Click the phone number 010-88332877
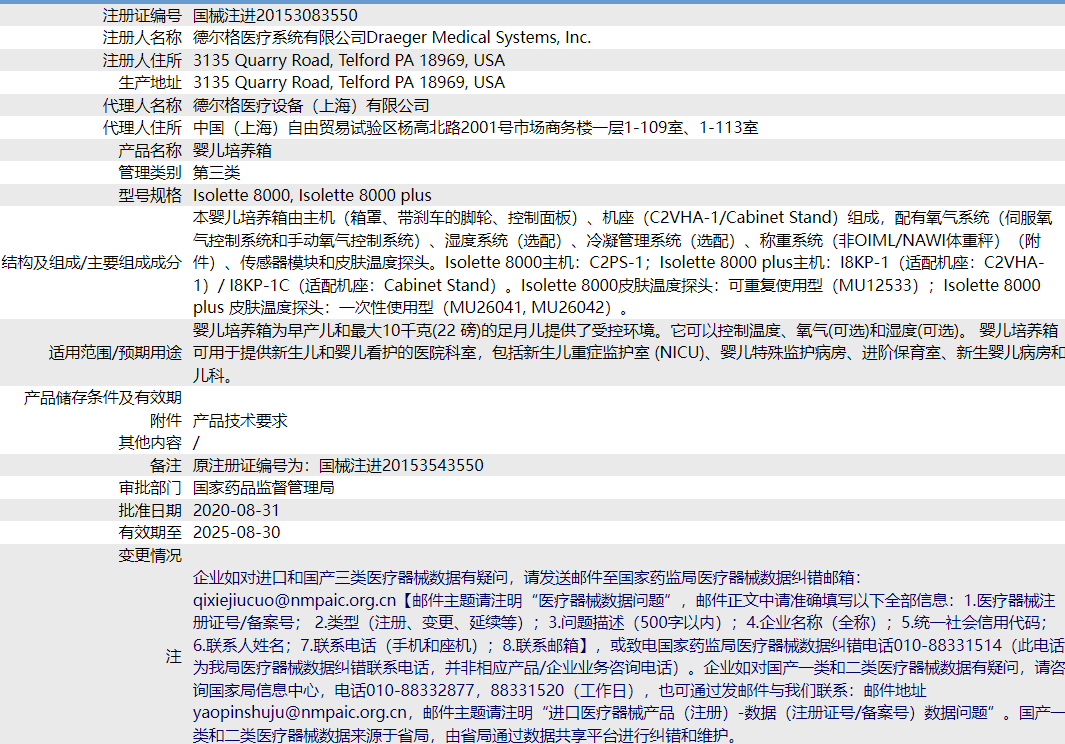Screen dimensions: 1065x744 click(420, 690)
